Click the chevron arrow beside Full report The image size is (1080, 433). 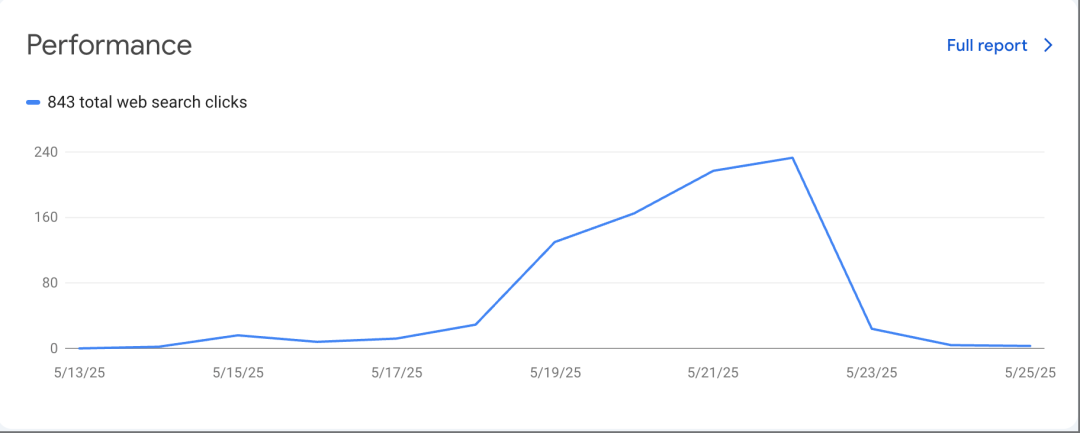click(x=1048, y=45)
